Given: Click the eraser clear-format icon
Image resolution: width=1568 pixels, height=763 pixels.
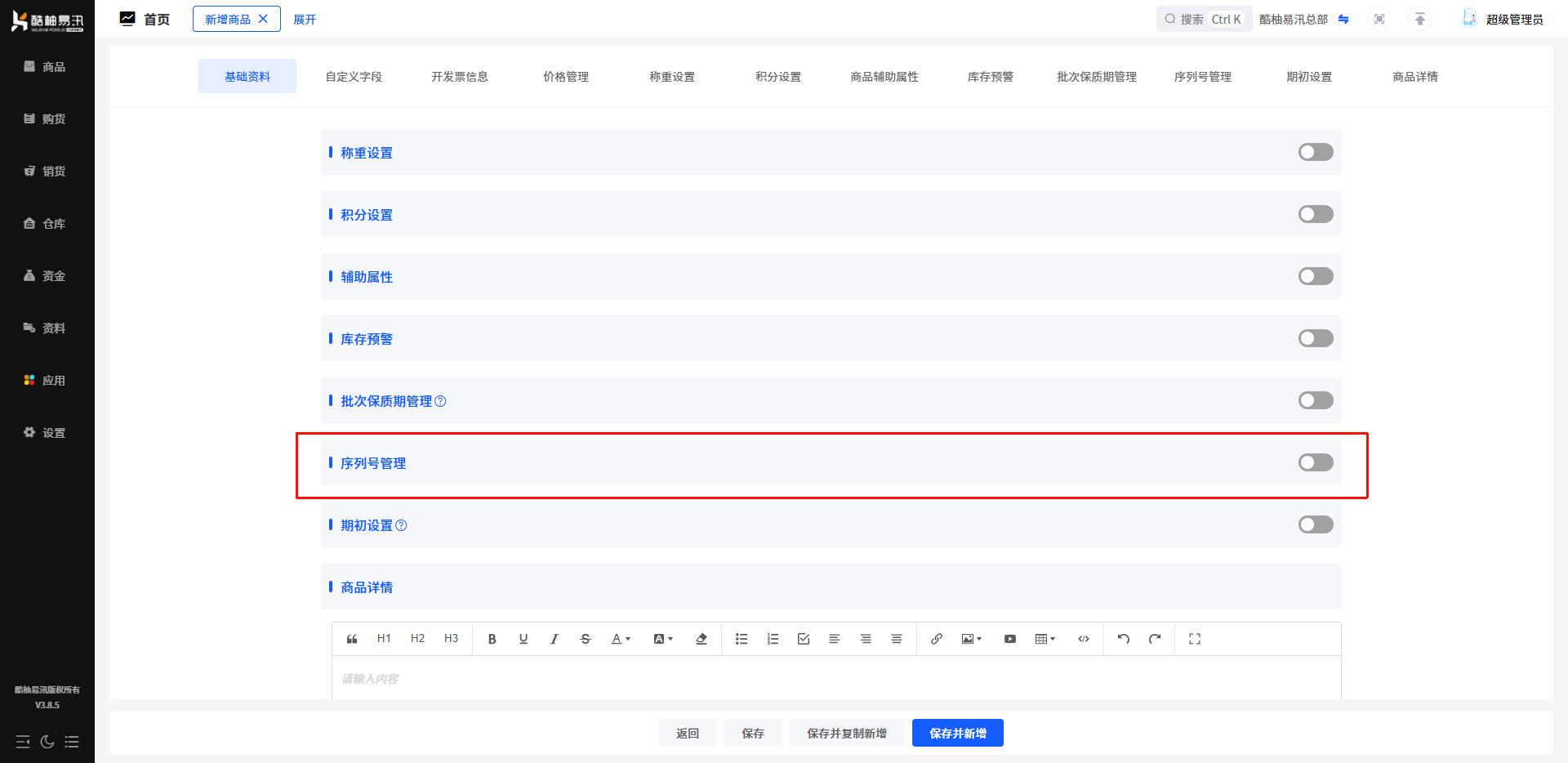Looking at the screenshot, I should (701, 639).
